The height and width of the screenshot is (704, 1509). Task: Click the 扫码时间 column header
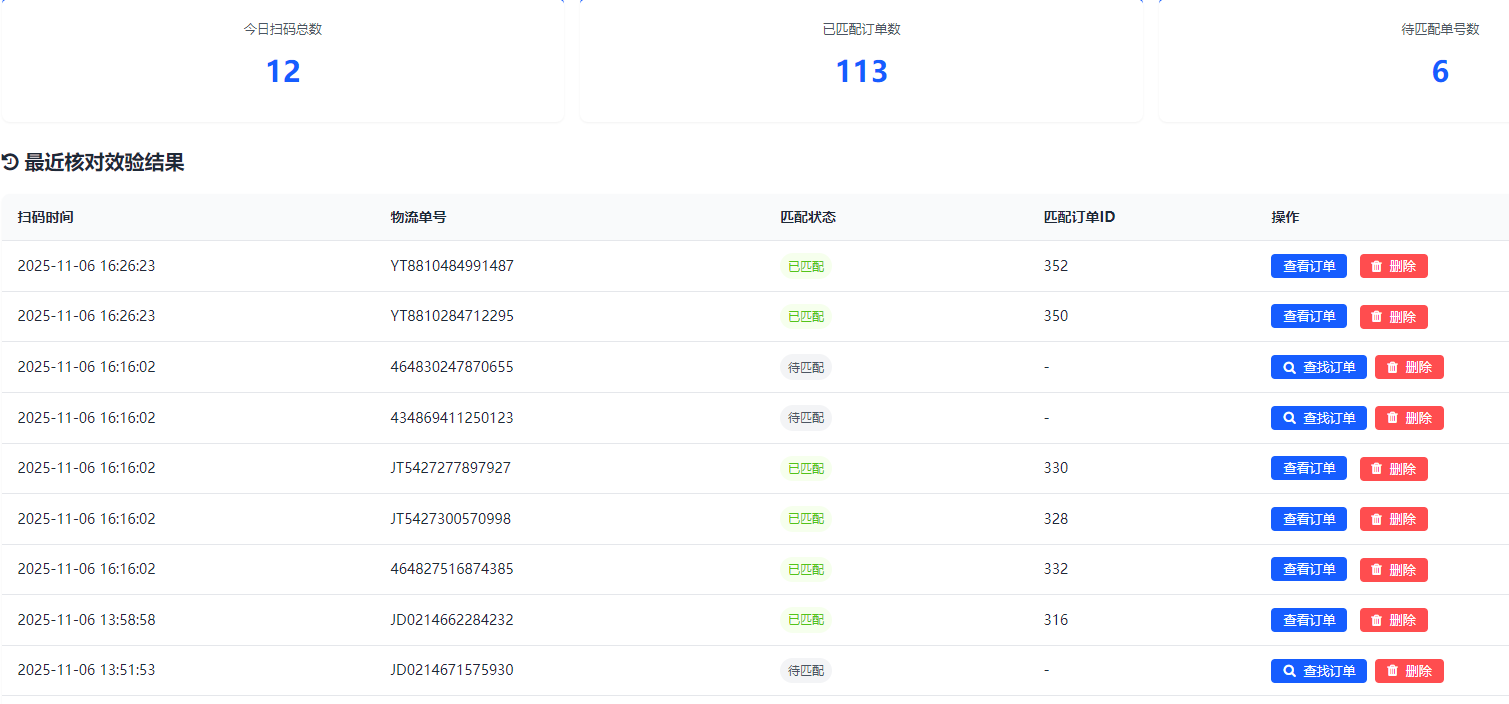click(45, 217)
